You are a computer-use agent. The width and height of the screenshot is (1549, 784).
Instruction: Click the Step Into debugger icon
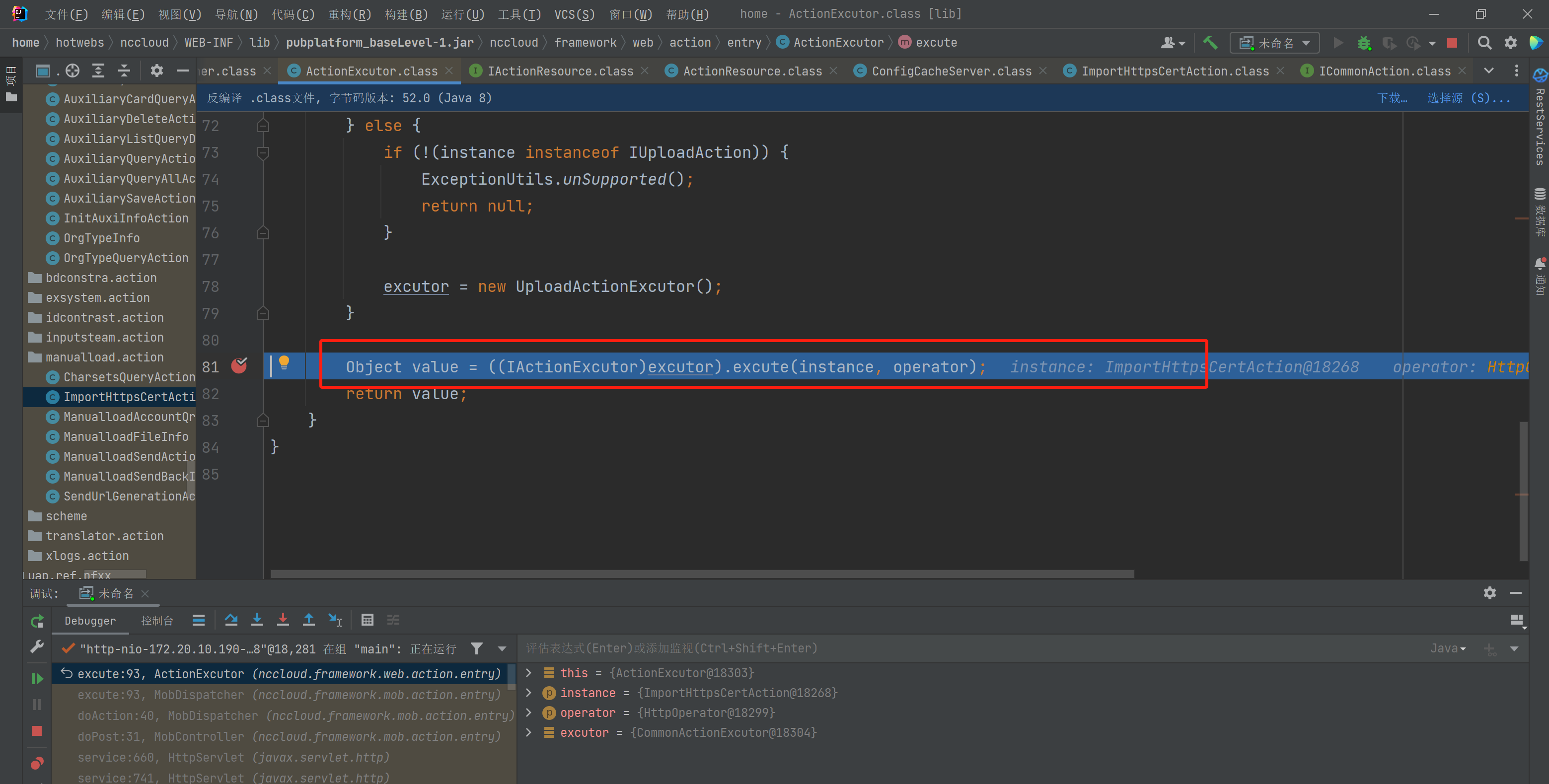257,620
